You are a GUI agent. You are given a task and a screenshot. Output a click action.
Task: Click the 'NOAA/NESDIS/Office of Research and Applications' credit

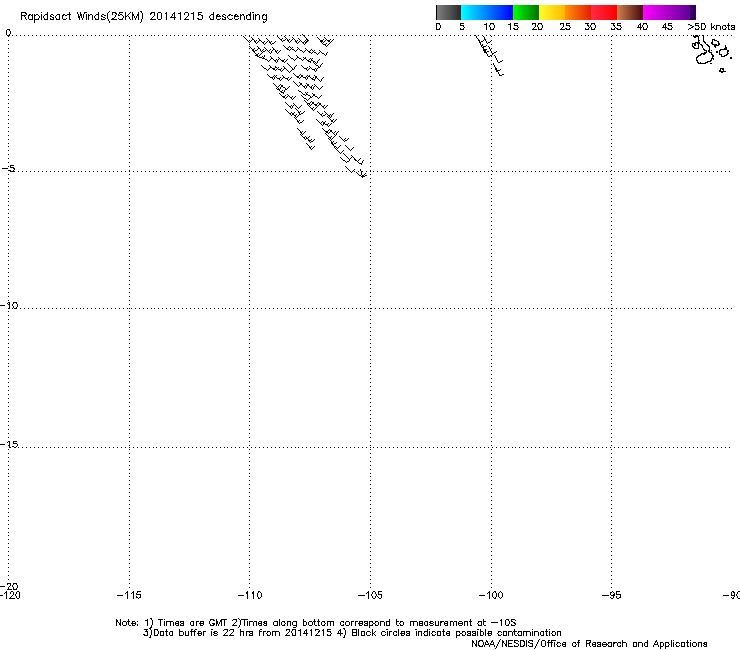pyautogui.click(x=589, y=644)
